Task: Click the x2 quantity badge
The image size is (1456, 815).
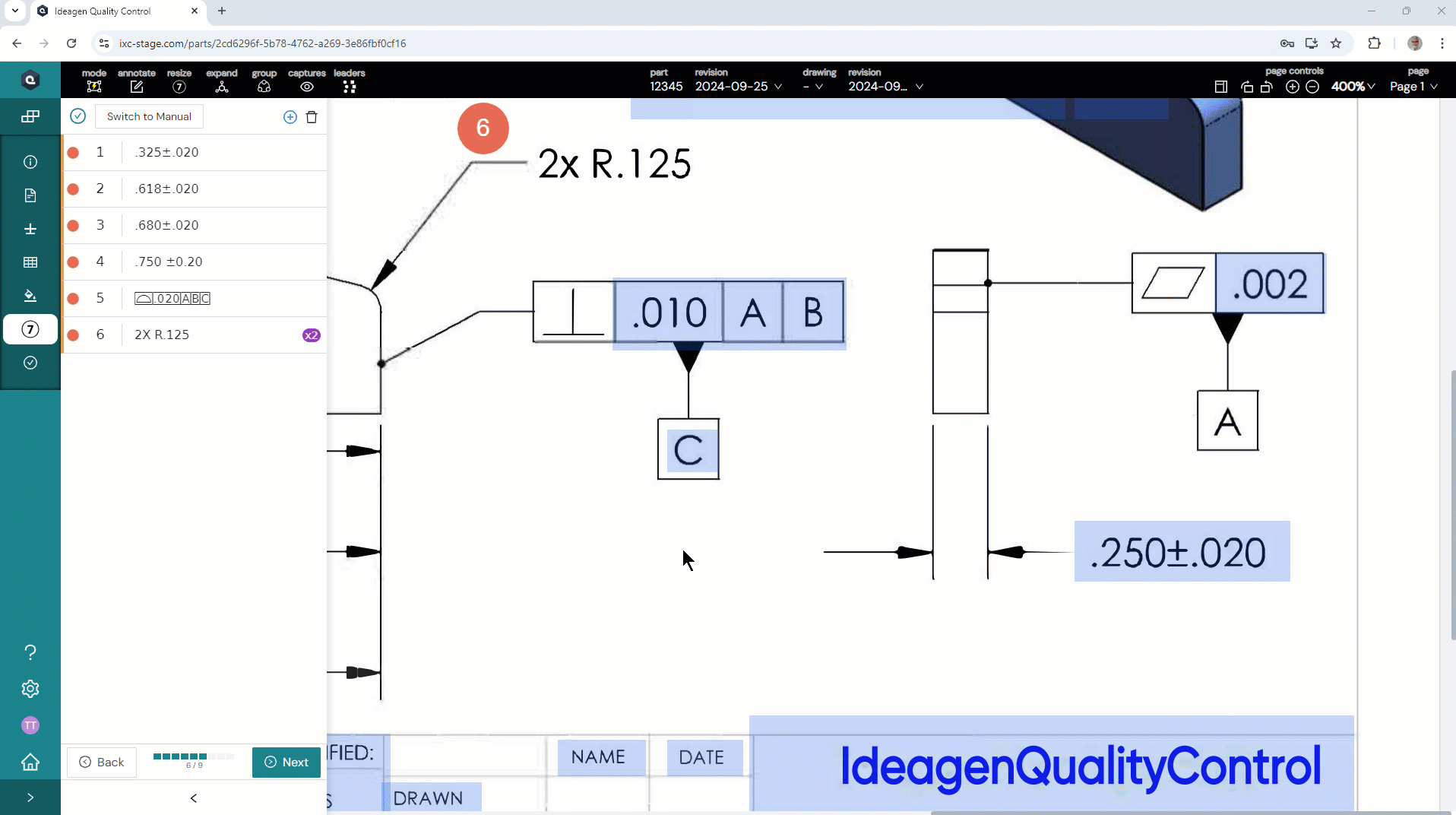Action: tap(312, 335)
